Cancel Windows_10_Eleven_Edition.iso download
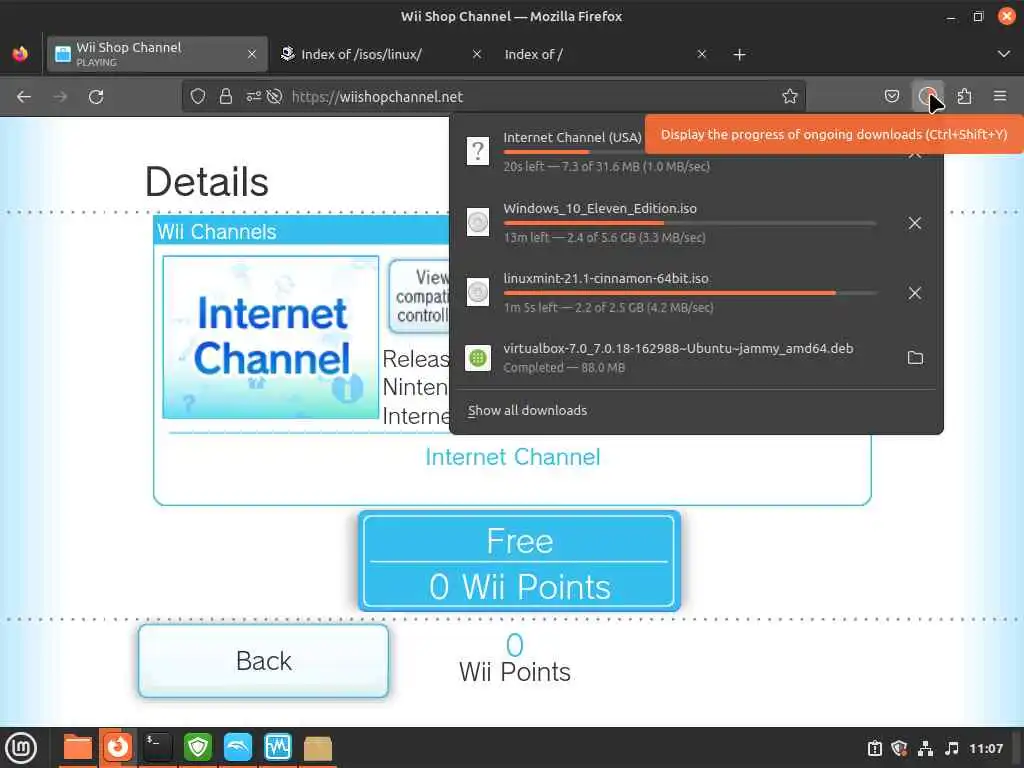The width and height of the screenshot is (1024, 768). pos(914,223)
